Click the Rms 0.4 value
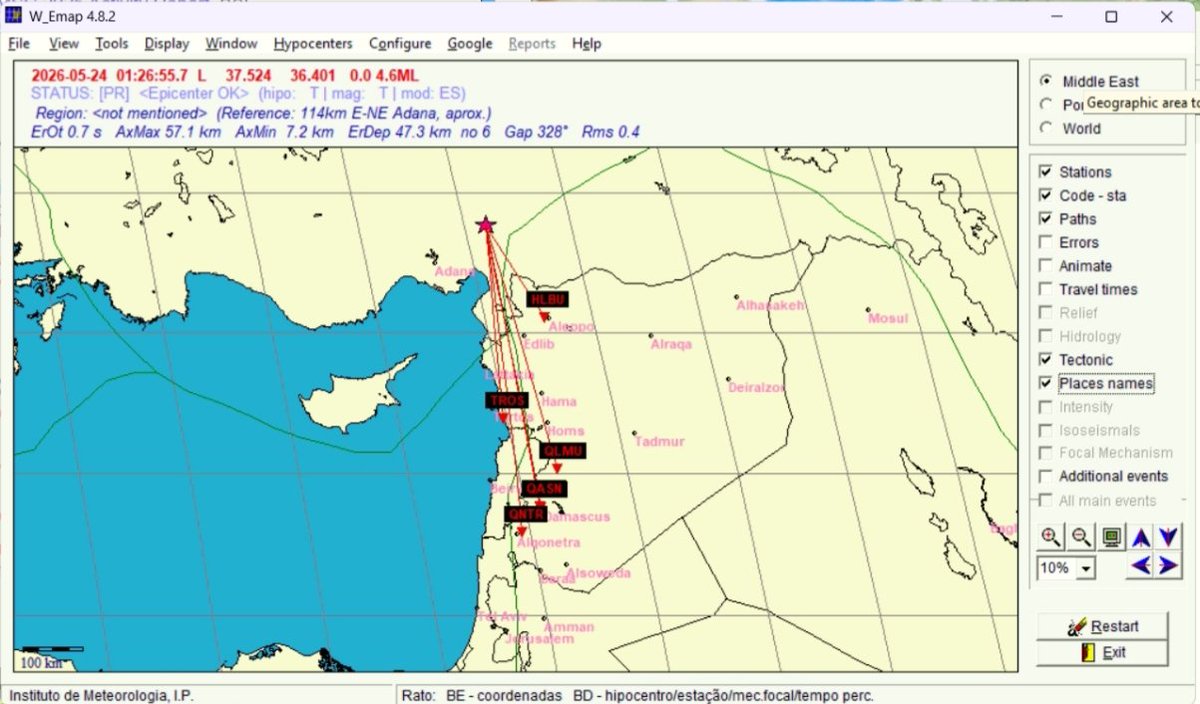Viewport: 1200px width, 704px height. click(x=611, y=132)
